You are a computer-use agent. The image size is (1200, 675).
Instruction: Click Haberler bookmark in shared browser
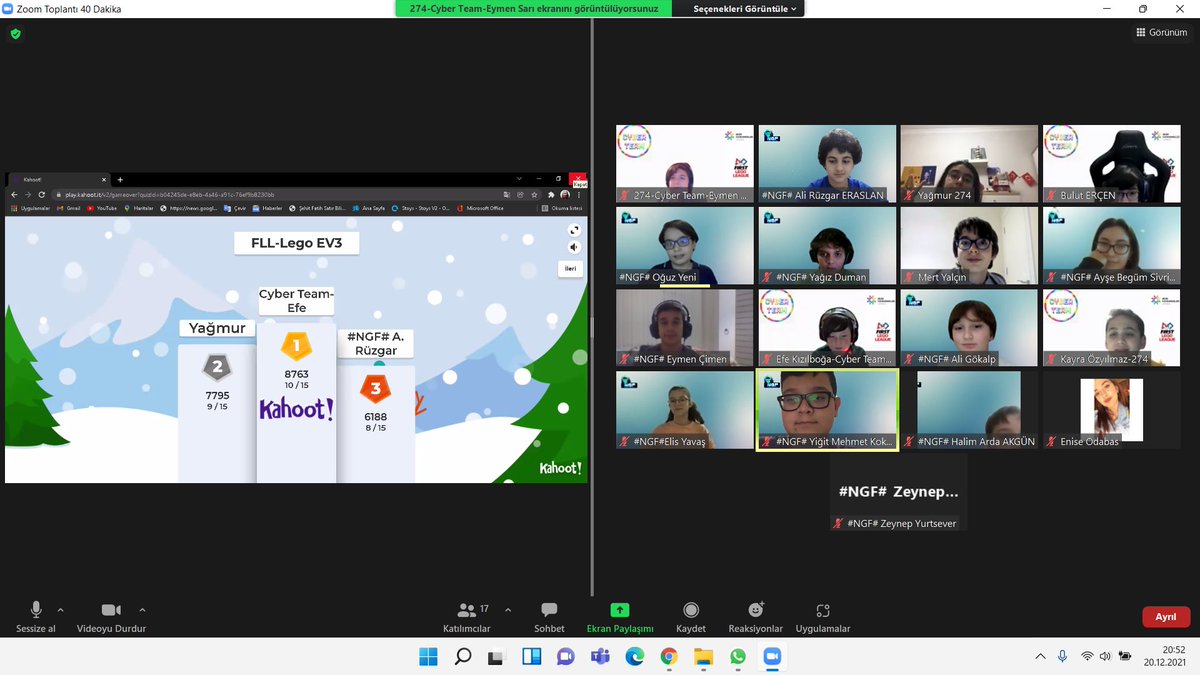[268, 208]
